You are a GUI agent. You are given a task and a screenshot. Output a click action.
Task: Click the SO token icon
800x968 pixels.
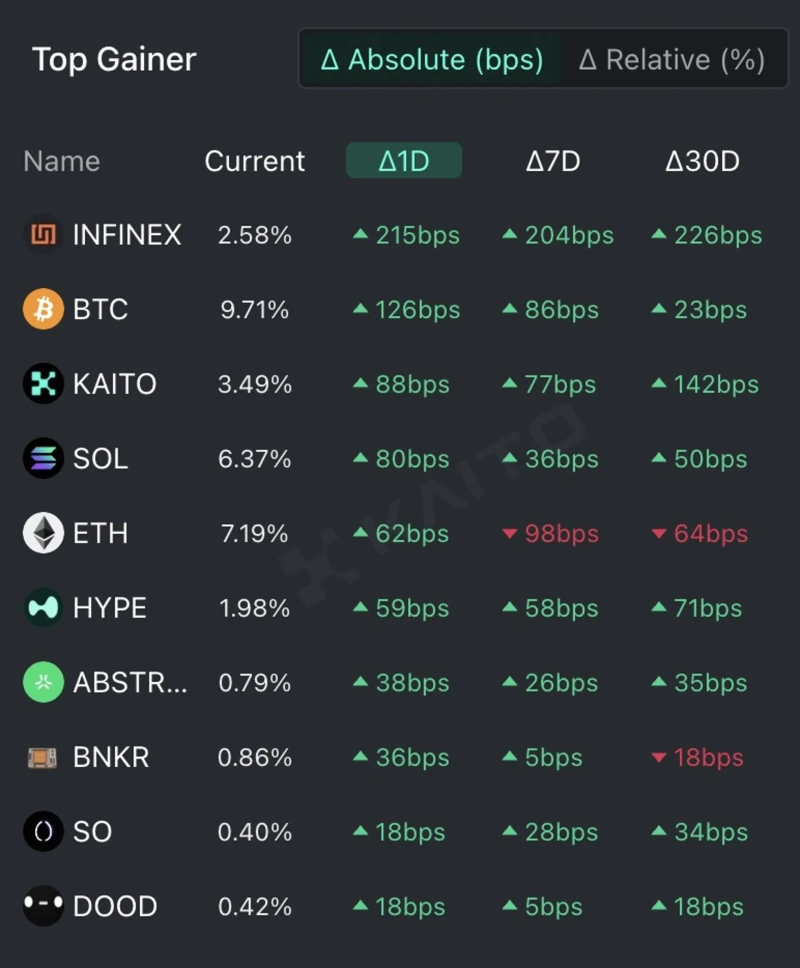(43, 832)
